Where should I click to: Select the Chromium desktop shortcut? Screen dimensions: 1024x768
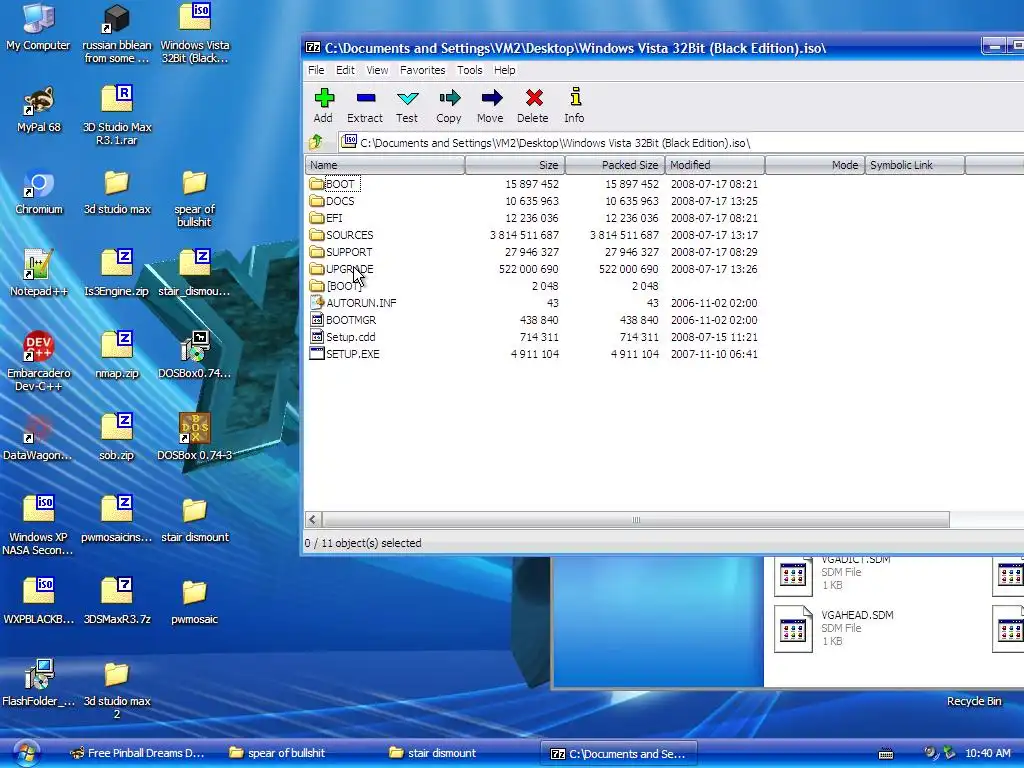(39, 192)
